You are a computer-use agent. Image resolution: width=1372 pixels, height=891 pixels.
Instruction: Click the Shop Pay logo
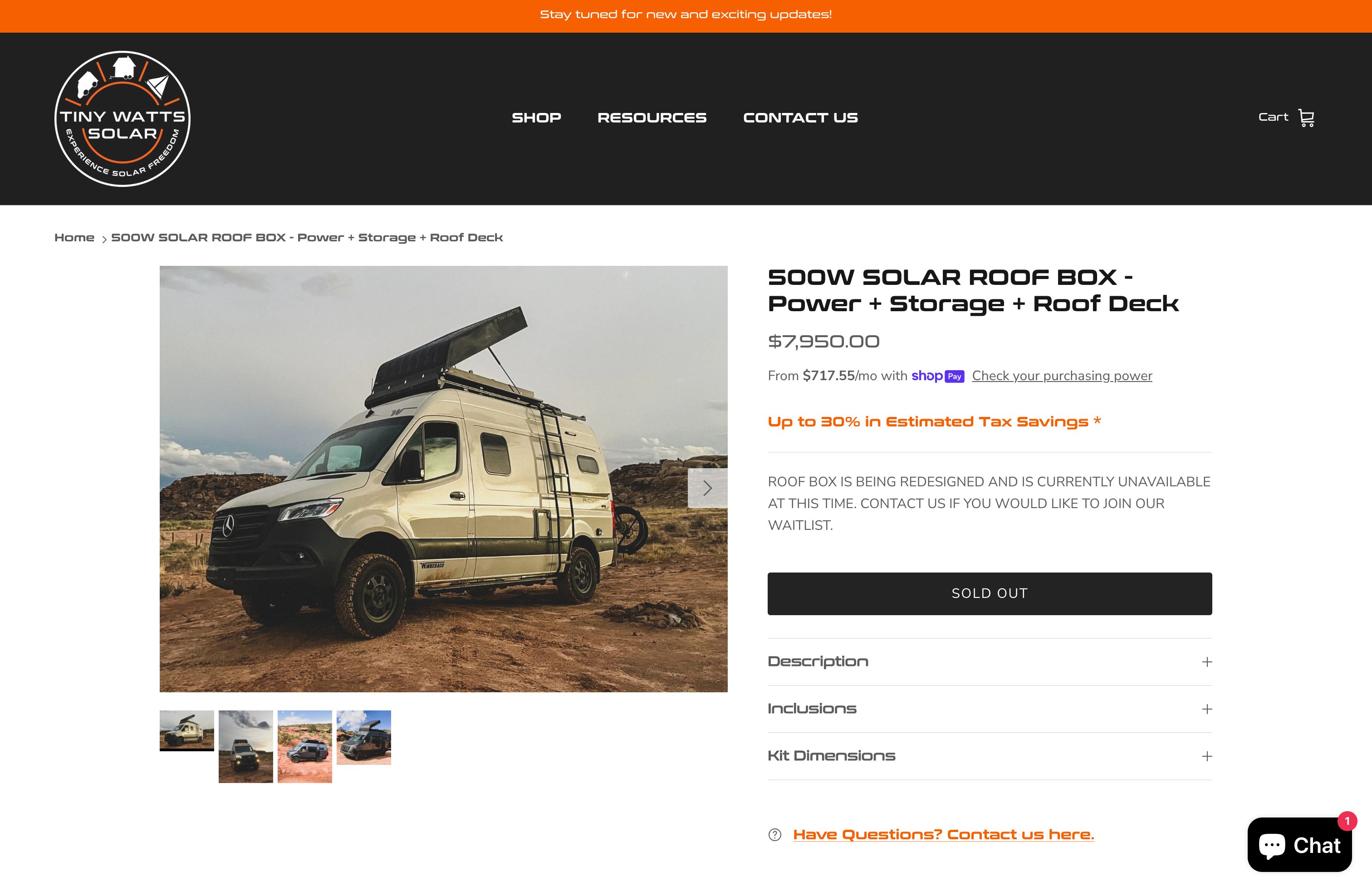pyautogui.click(x=937, y=376)
